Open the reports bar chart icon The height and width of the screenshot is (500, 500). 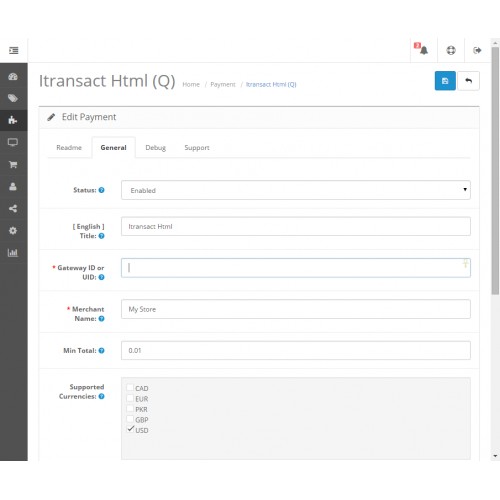[13, 252]
